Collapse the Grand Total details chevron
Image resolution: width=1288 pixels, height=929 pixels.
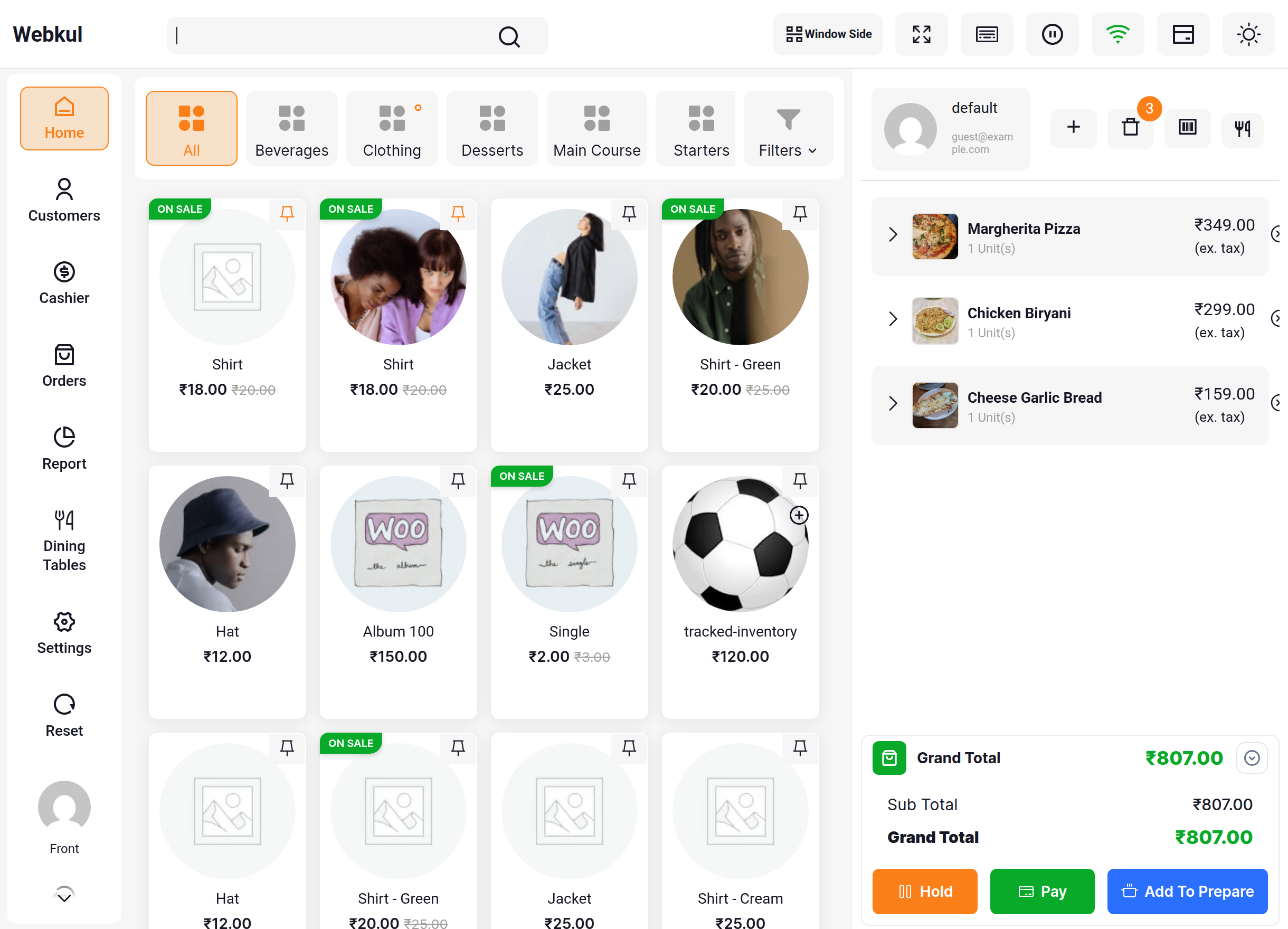(x=1252, y=757)
